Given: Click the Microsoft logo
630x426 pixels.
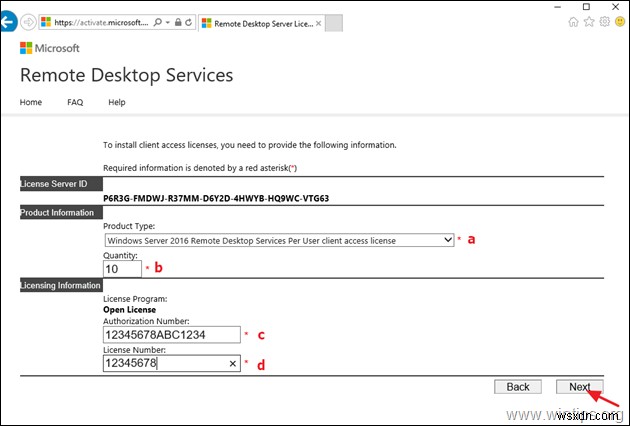Looking at the screenshot, I should pos(50,47).
